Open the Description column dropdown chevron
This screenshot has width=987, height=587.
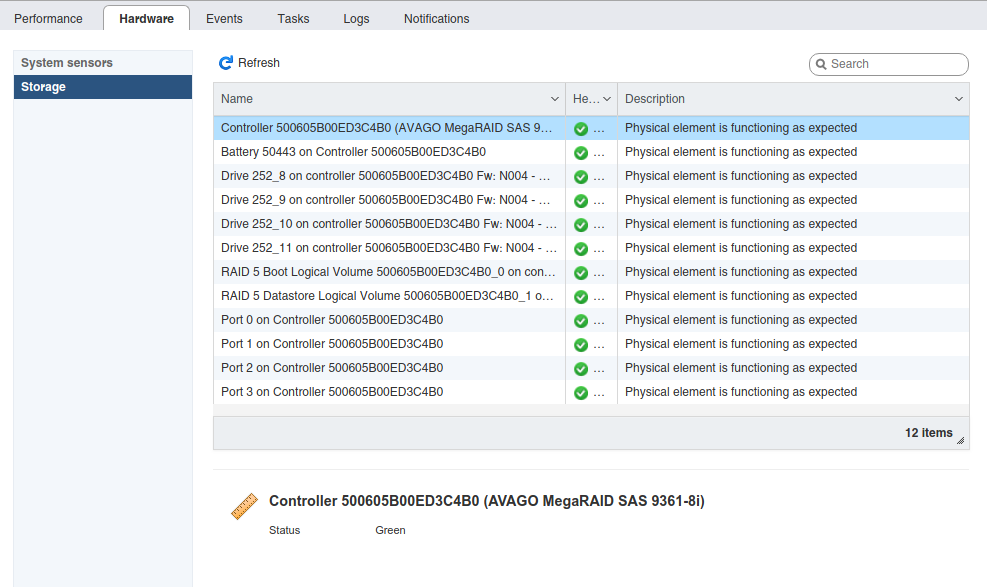pyautogui.click(x=959, y=99)
